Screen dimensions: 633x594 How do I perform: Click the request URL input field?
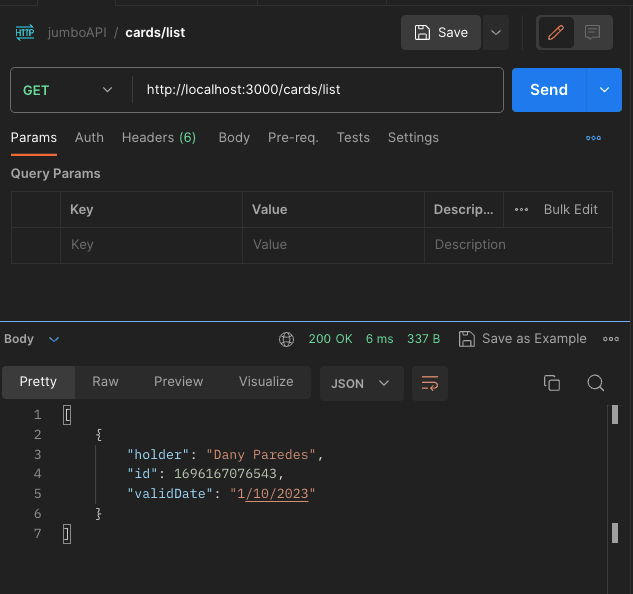pos(318,90)
